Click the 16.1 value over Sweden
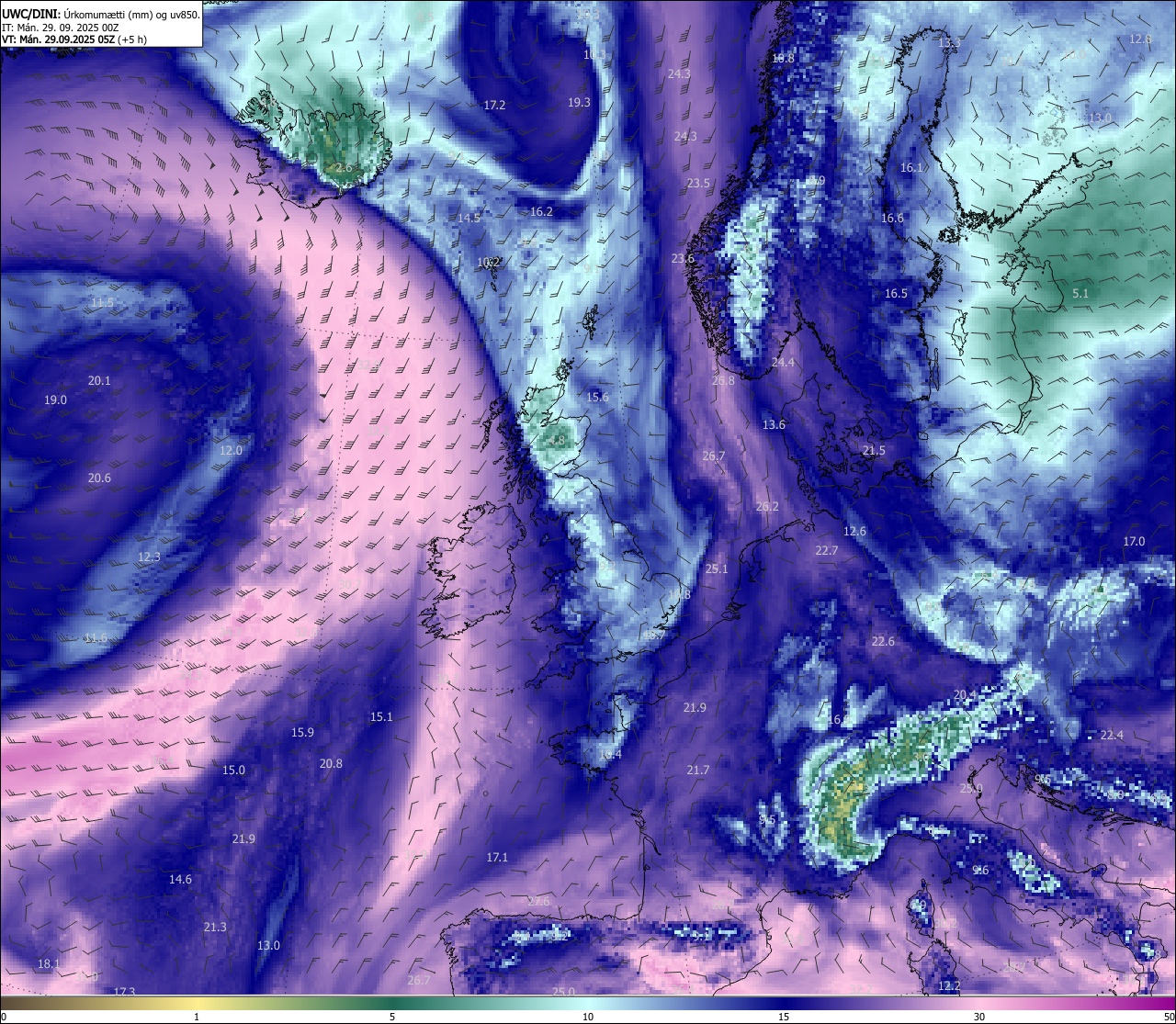This screenshot has width=1176, height=1024. pos(910,168)
